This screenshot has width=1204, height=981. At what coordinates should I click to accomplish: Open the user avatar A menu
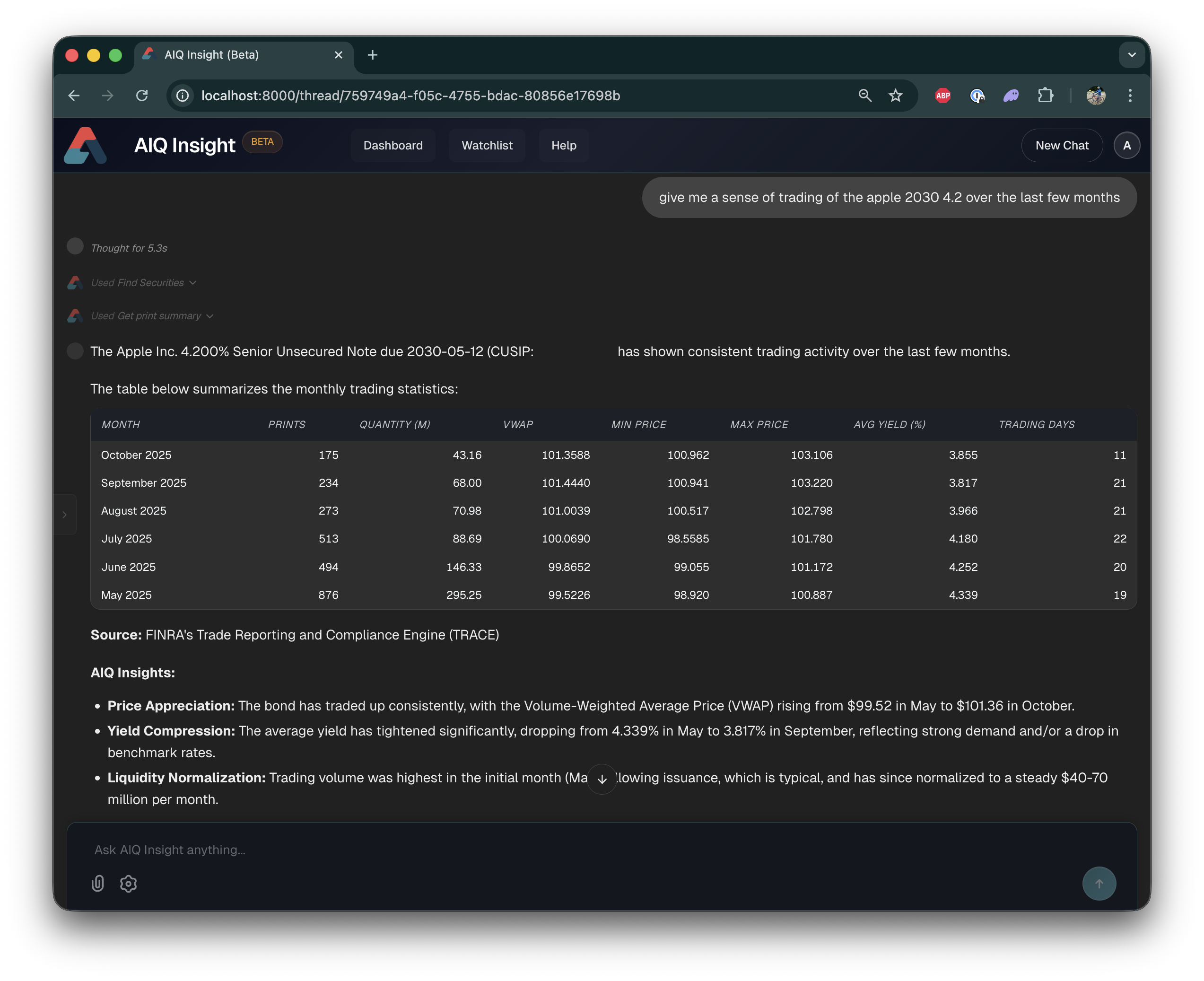1126,146
